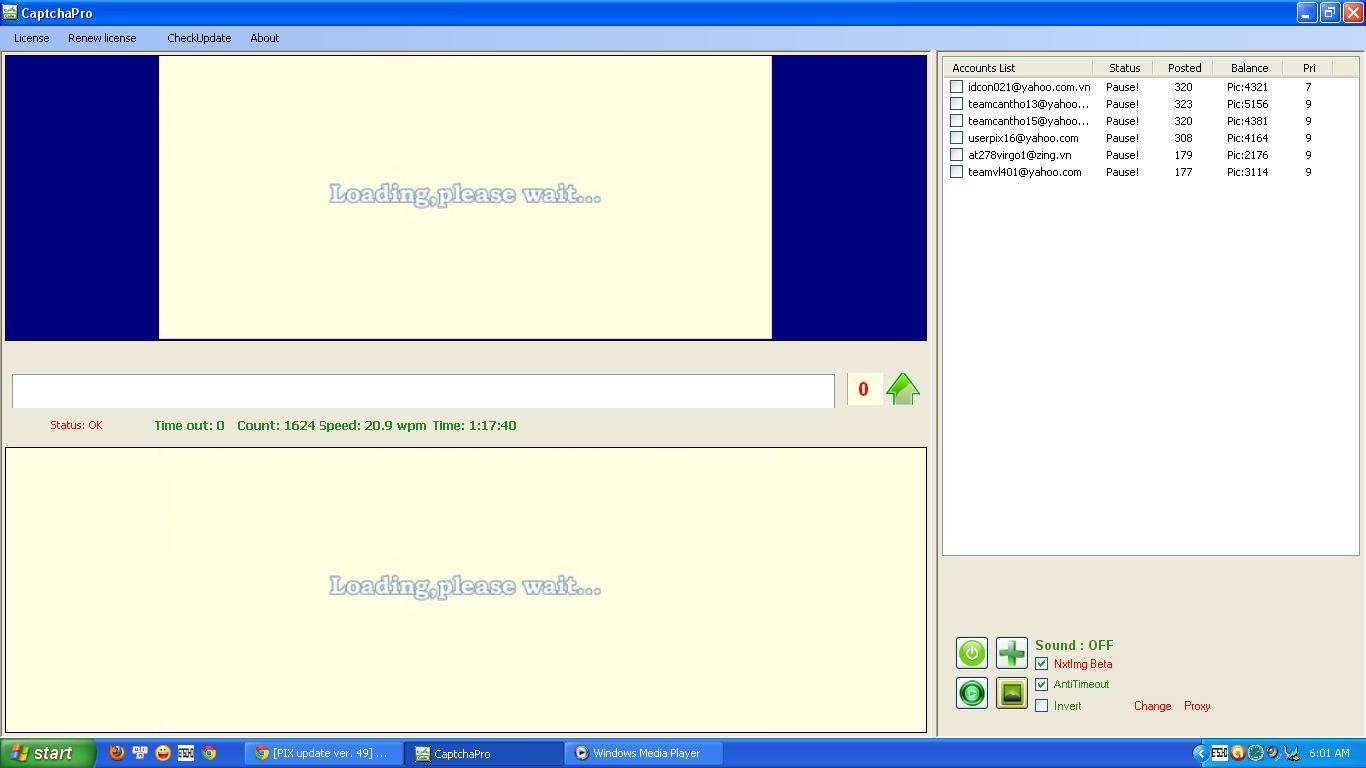Click the Time out: 0 statistic

click(189, 425)
